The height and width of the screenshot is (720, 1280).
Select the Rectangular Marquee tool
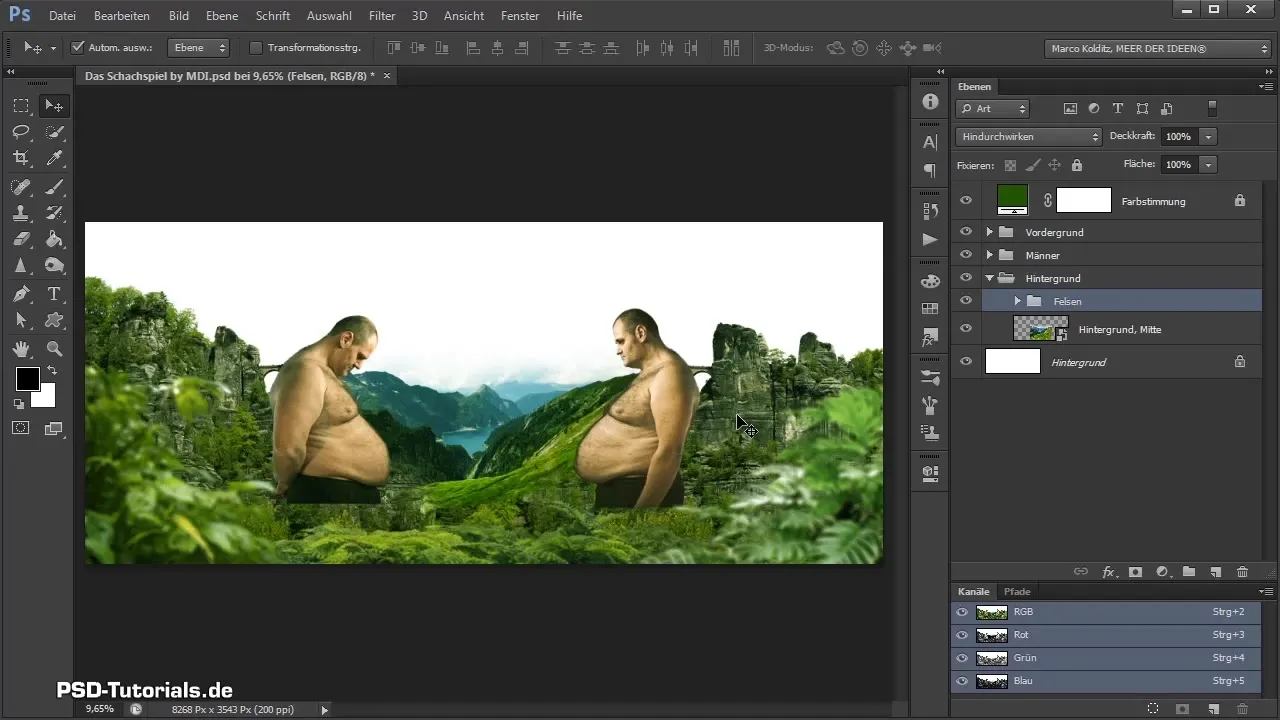coord(20,106)
